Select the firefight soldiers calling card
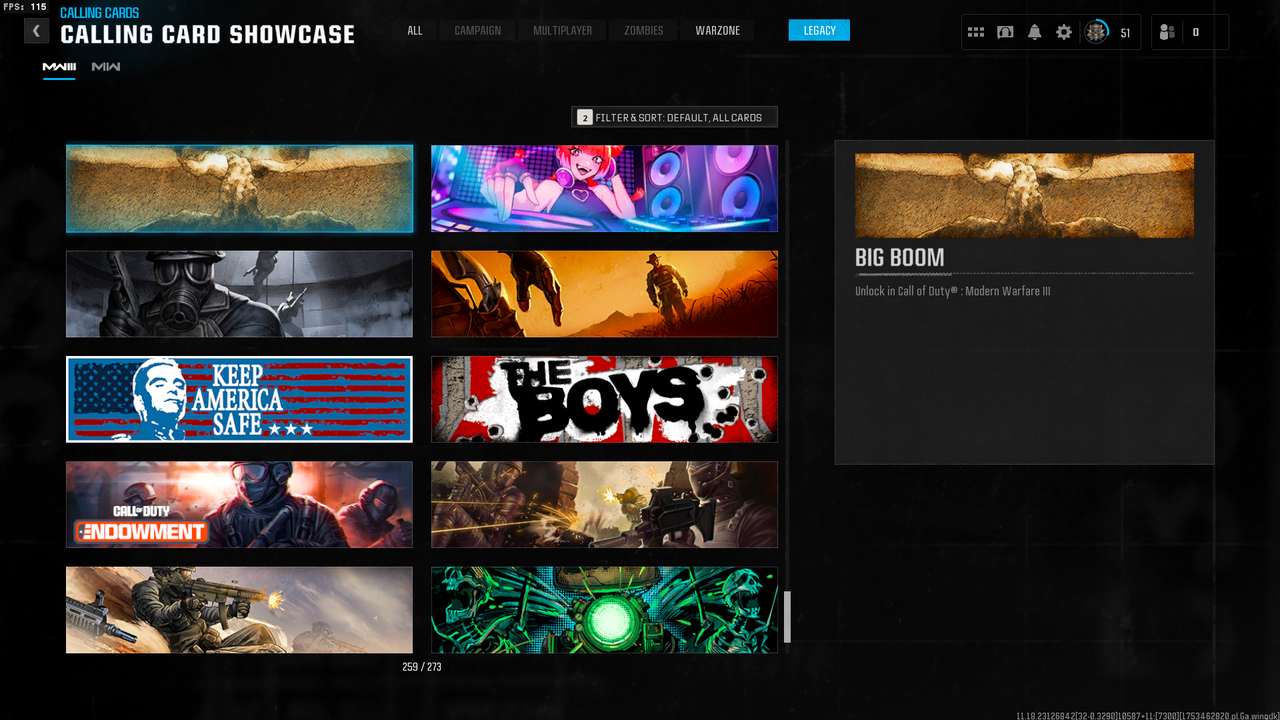Image resolution: width=1280 pixels, height=720 pixels. [604, 504]
